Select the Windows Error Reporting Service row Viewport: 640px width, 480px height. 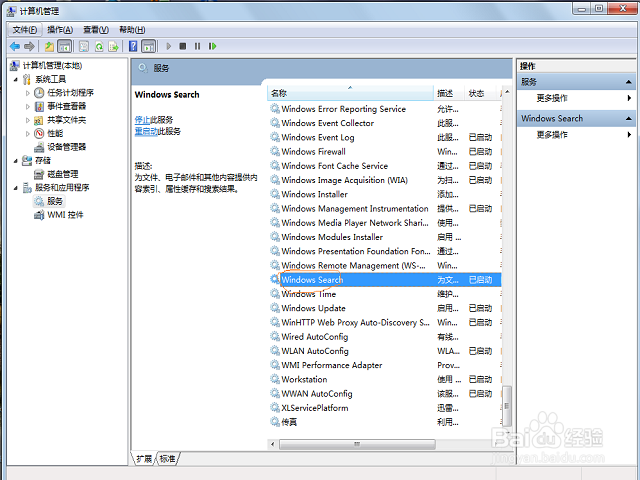click(x=385, y=109)
